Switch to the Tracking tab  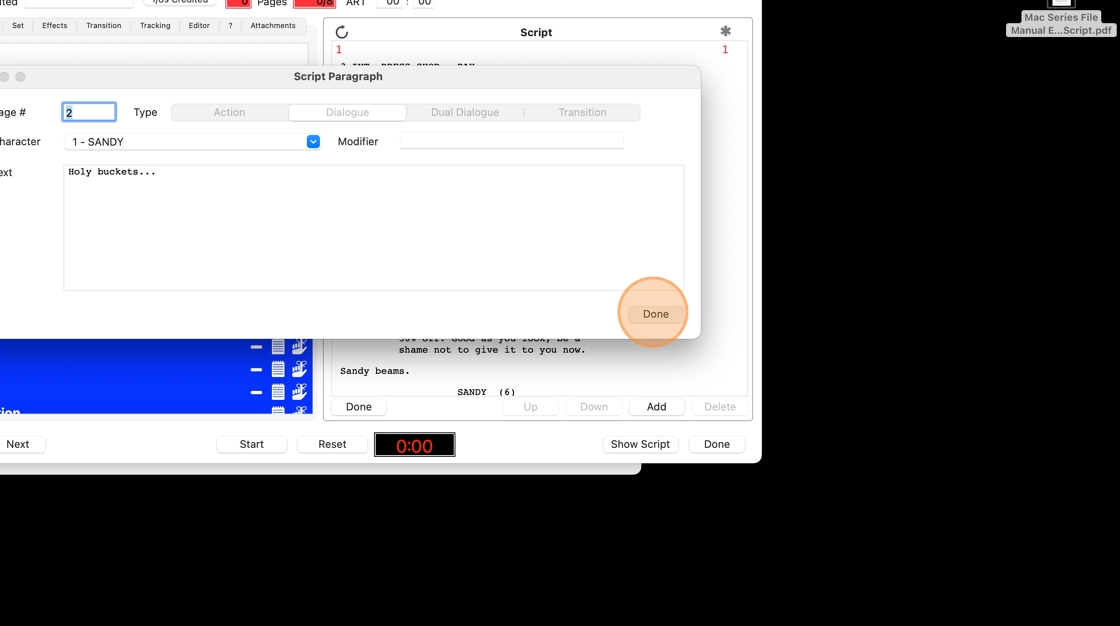point(155,26)
